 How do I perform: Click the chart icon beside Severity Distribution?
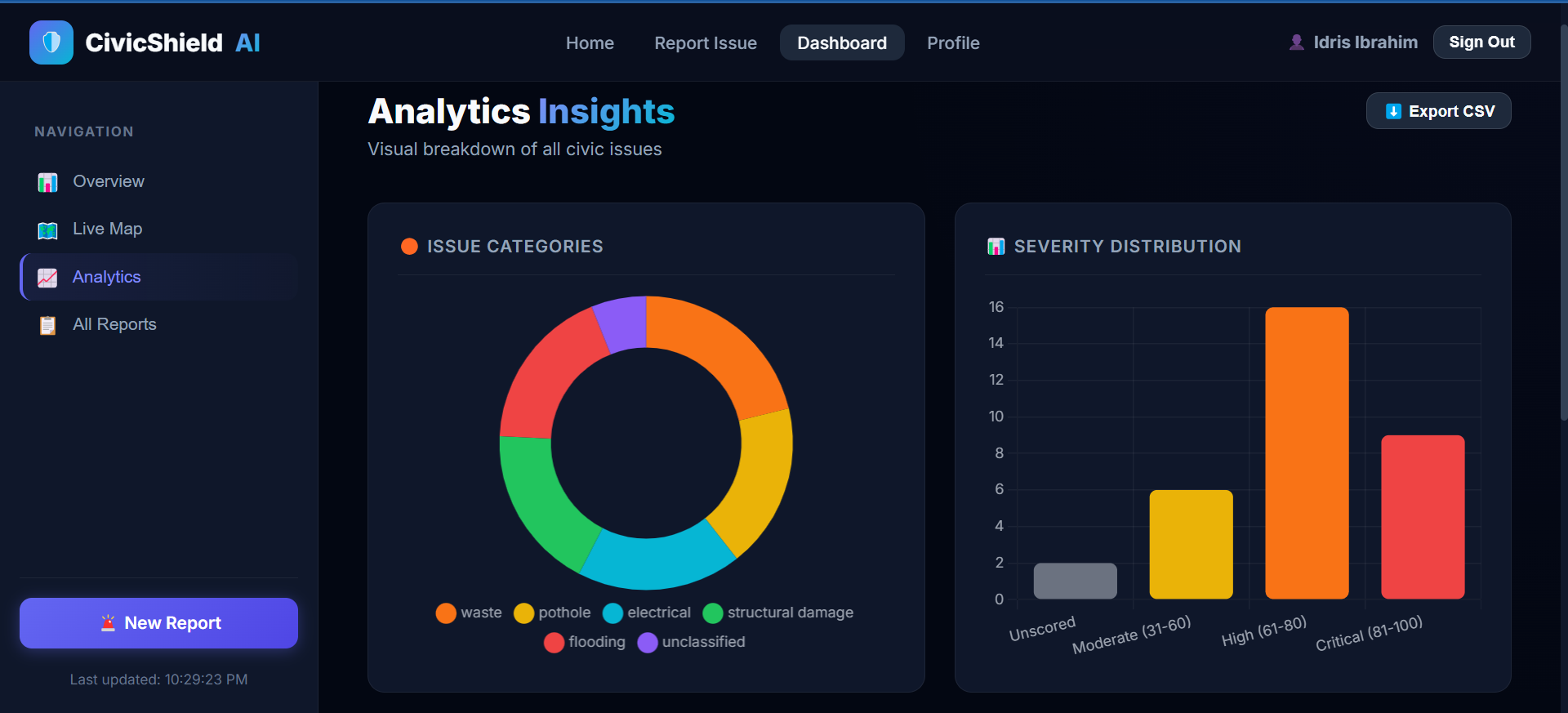(x=996, y=247)
